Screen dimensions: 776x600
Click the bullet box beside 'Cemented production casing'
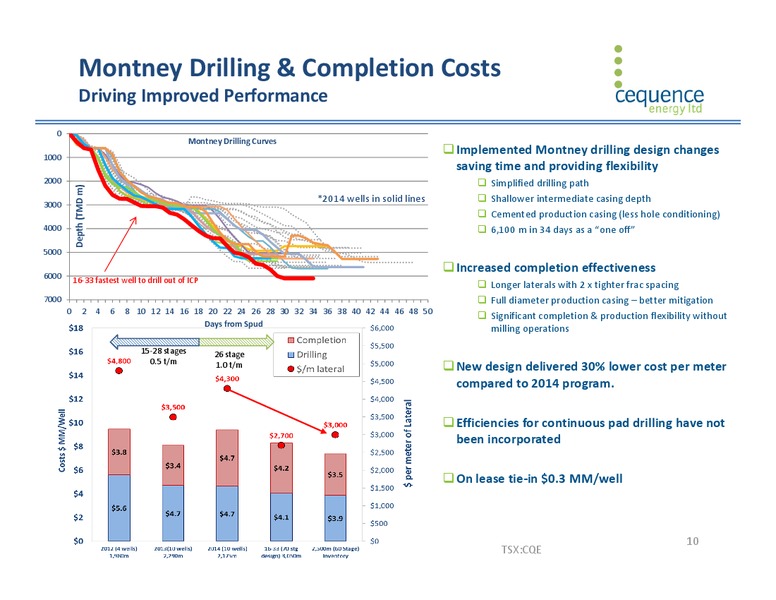click(482, 213)
